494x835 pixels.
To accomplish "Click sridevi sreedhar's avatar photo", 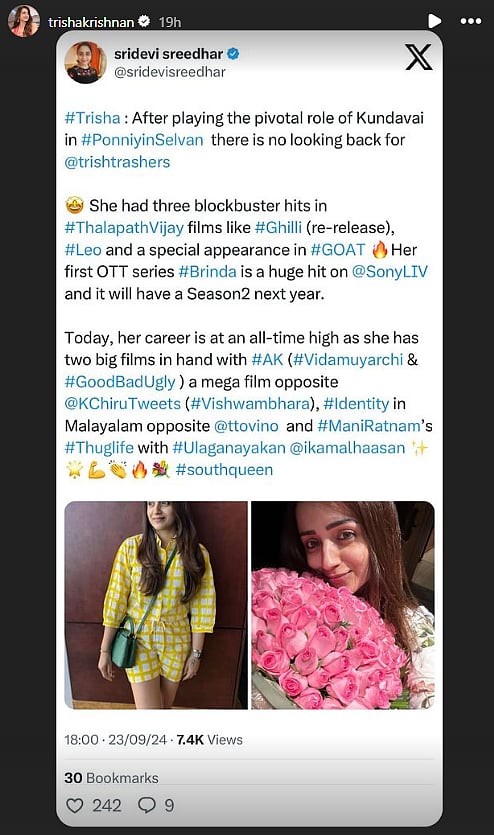I will click(x=85, y=62).
